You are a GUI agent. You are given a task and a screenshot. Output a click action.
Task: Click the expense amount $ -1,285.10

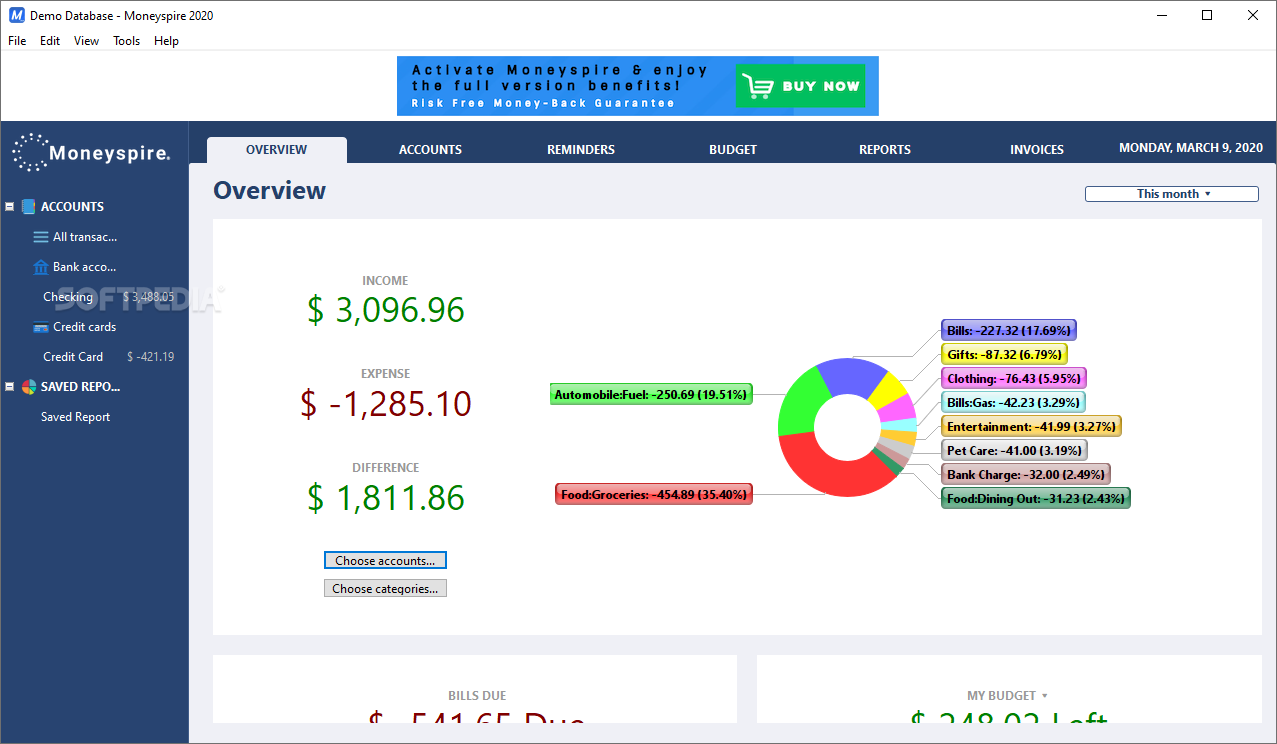(386, 403)
